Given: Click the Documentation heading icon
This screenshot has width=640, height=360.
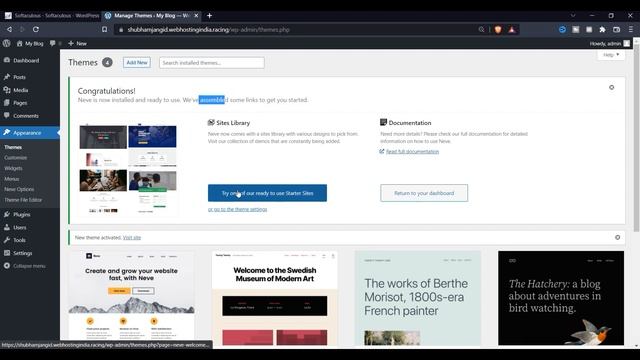Looking at the screenshot, I should (x=383, y=122).
